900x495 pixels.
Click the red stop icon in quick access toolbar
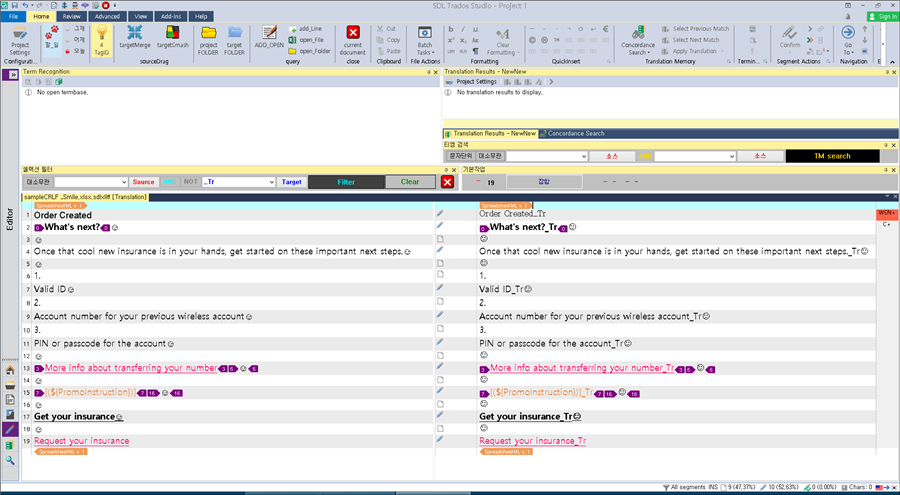[106, 5]
